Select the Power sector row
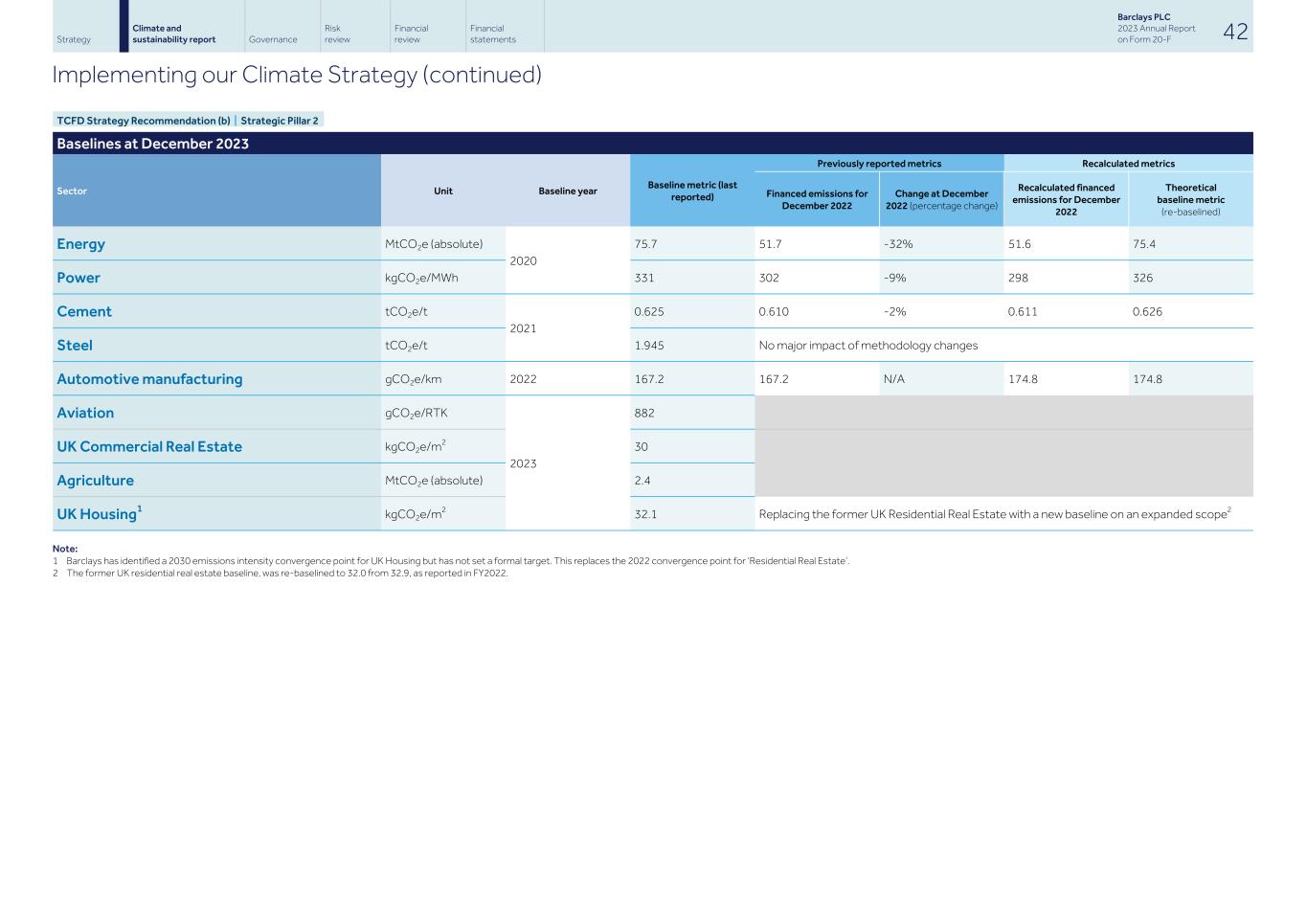 pos(79,277)
